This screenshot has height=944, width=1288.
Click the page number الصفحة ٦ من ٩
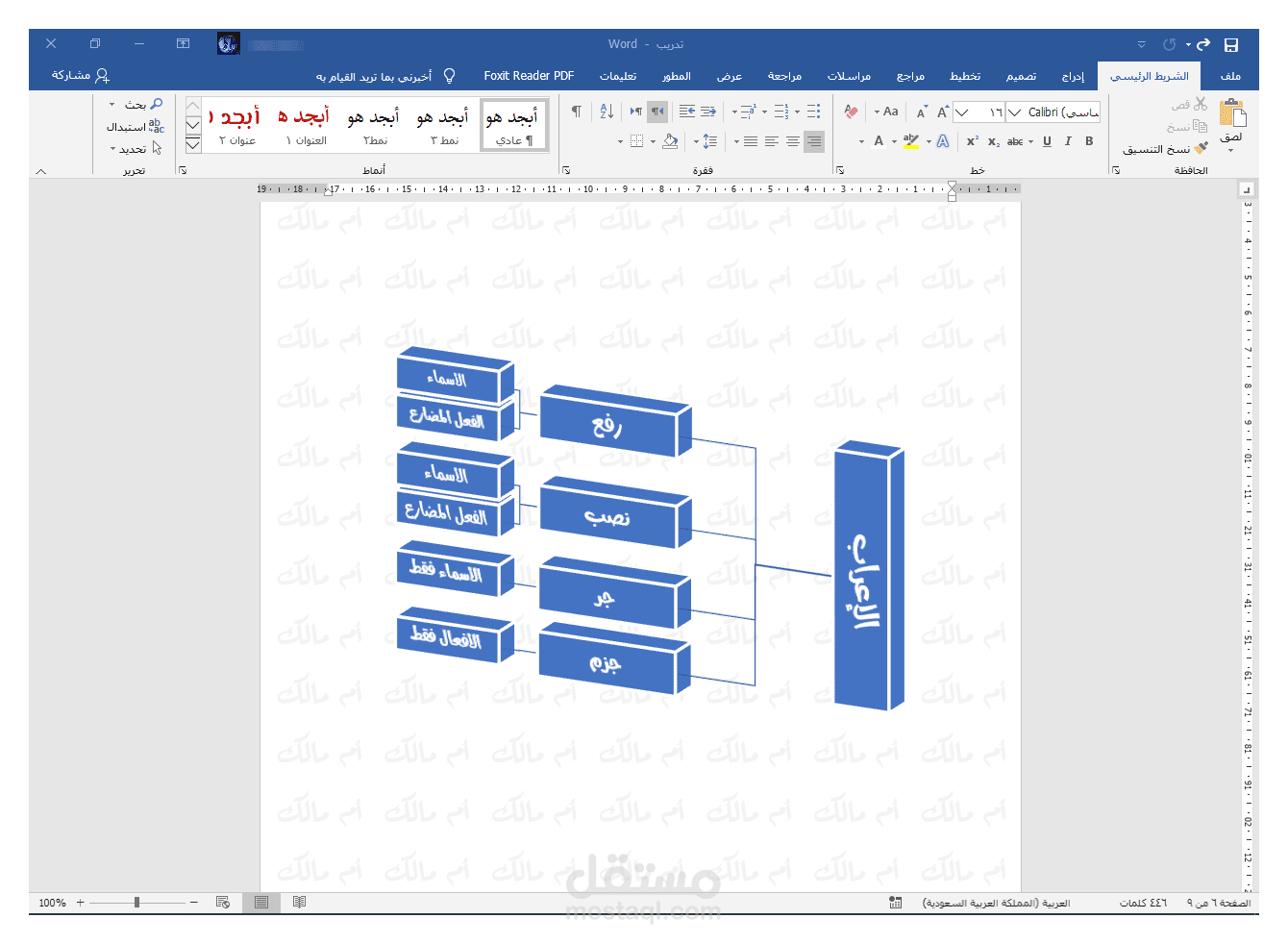tap(1219, 903)
